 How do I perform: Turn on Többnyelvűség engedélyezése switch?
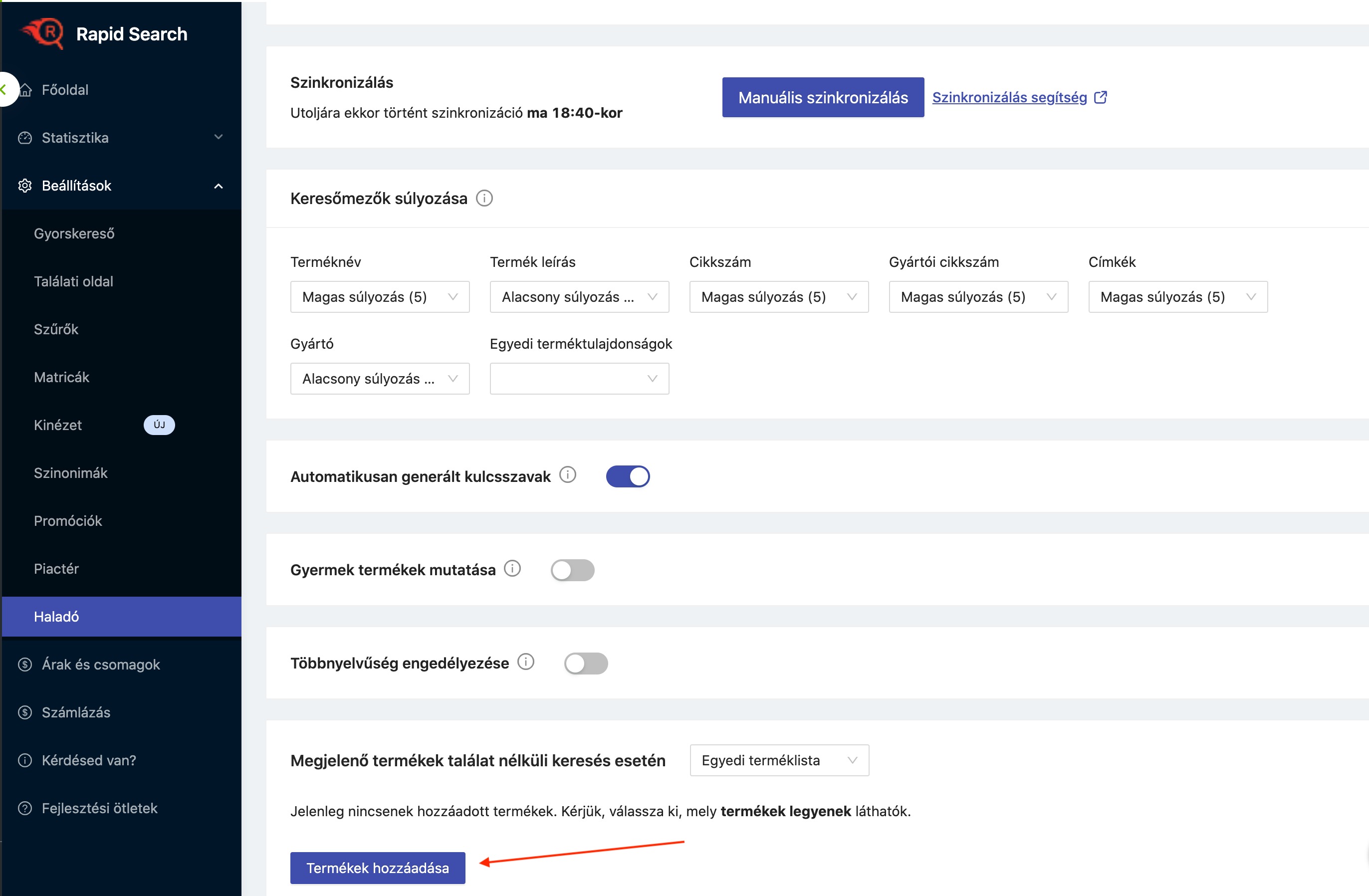click(x=586, y=663)
